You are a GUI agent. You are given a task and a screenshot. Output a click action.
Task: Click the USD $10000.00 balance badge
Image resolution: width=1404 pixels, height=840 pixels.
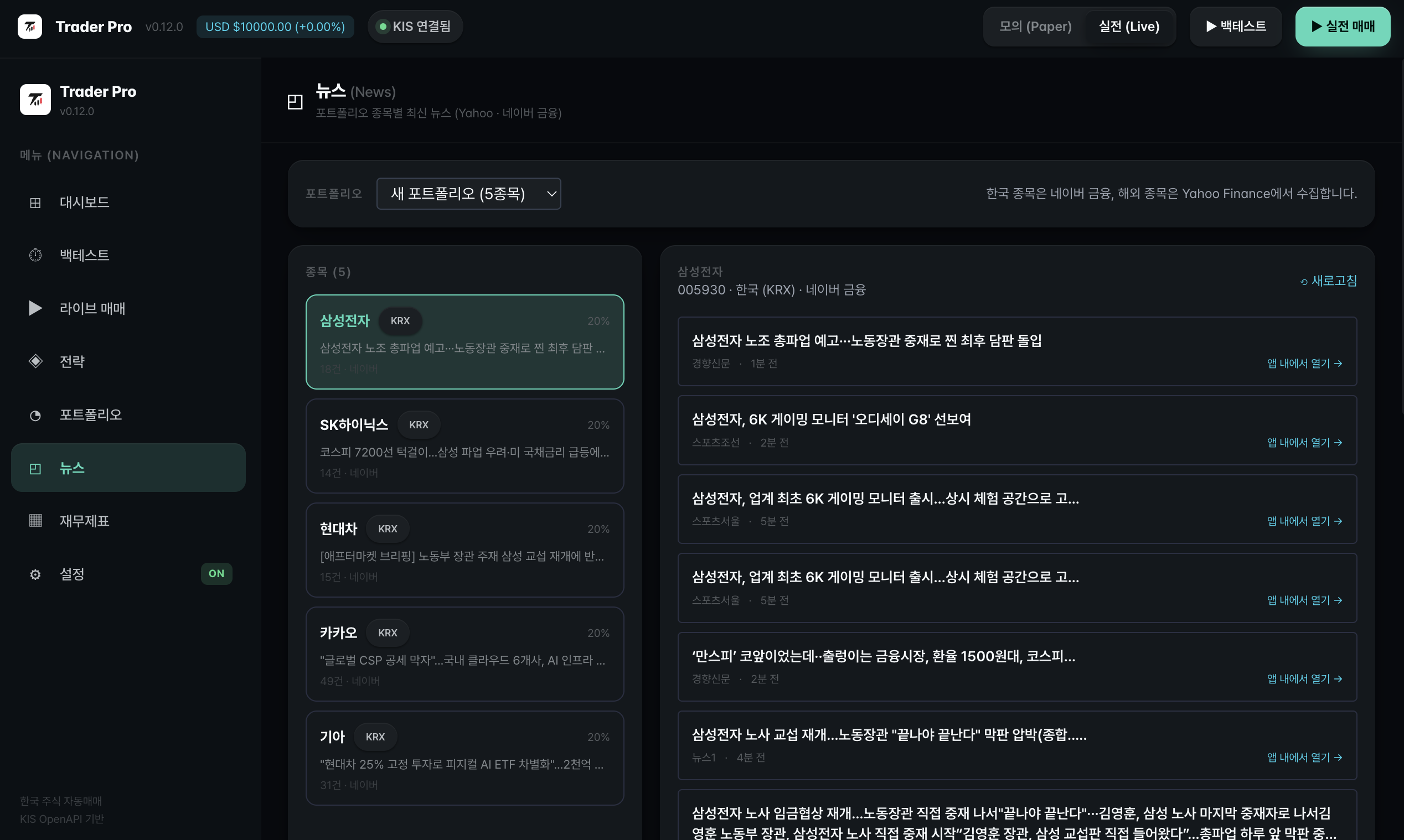pyautogui.click(x=275, y=27)
